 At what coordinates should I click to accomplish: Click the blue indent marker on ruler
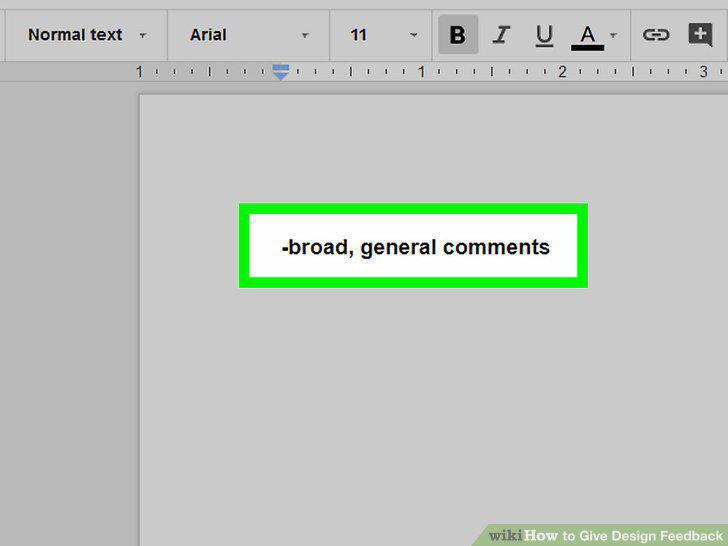coord(280,72)
